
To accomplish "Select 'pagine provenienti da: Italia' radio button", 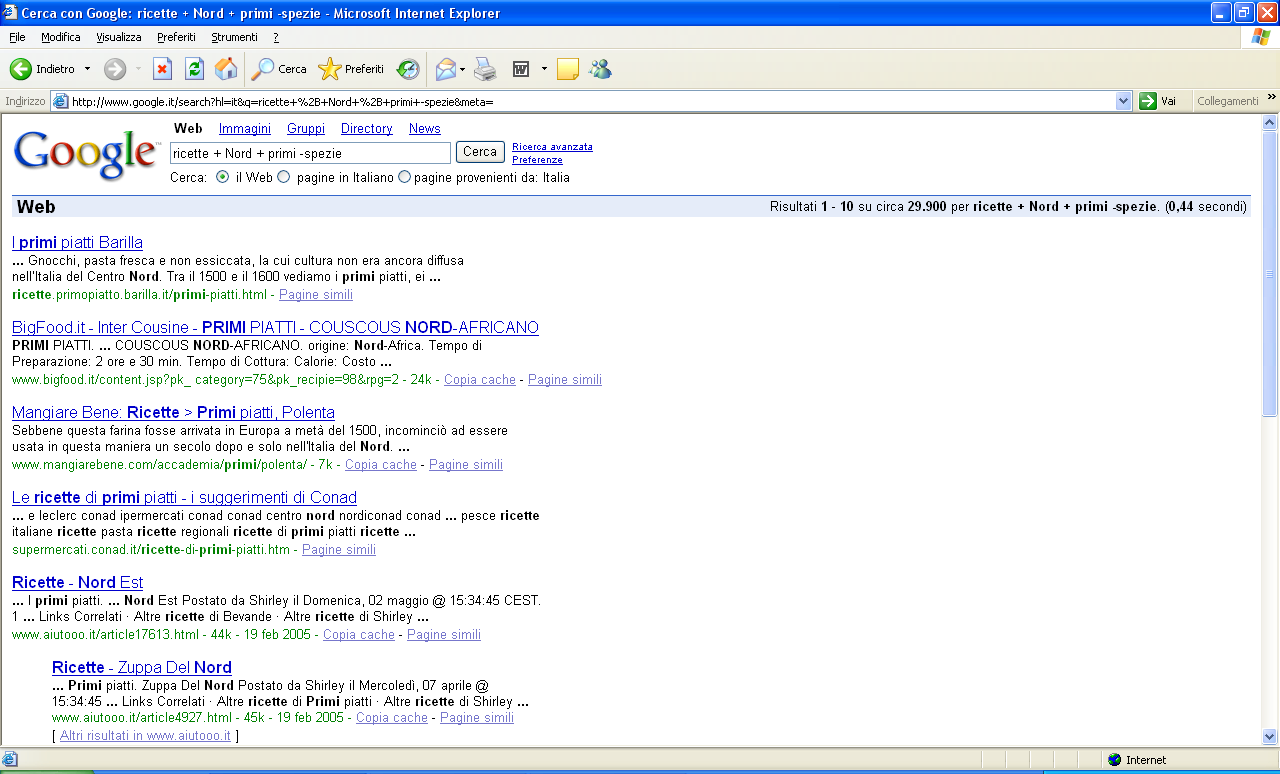I will pos(404,177).
